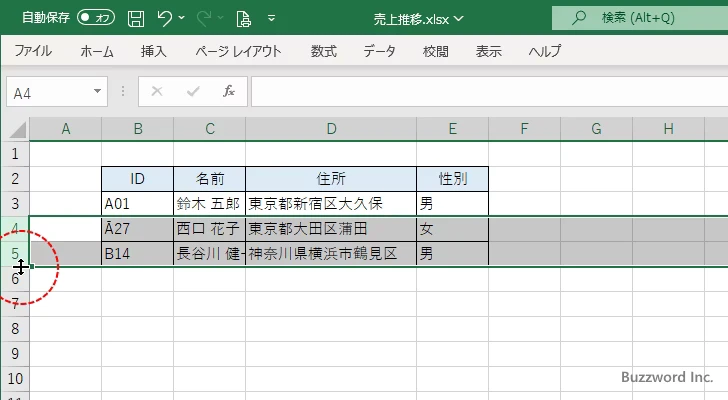The height and width of the screenshot is (400, 728).
Task: Open the Redo history dropdown arrow
Action: pyautogui.click(x=221, y=18)
